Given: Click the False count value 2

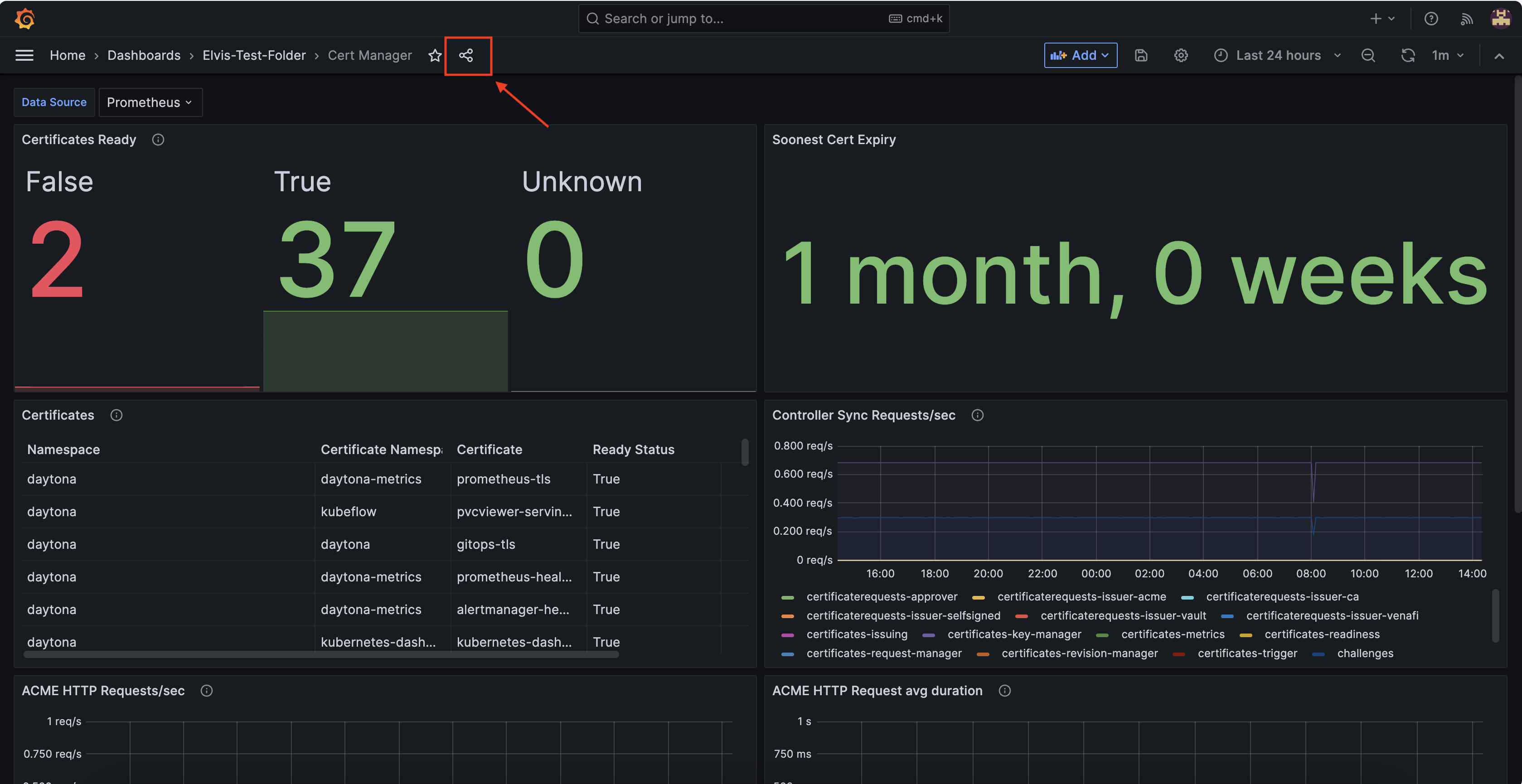Looking at the screenshot, I should [57, 259].
